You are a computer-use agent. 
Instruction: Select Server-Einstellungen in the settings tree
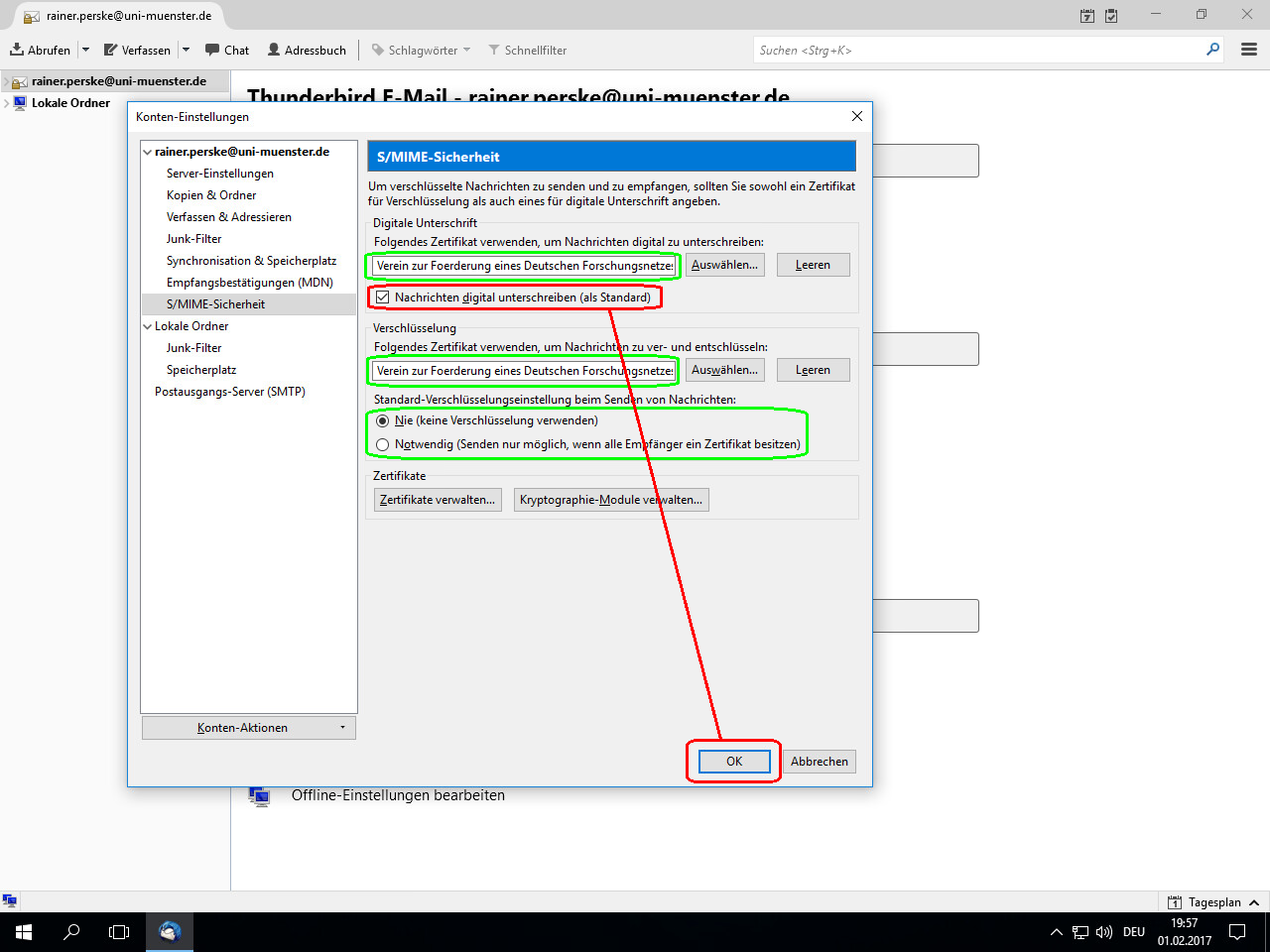tap(220, 174)
